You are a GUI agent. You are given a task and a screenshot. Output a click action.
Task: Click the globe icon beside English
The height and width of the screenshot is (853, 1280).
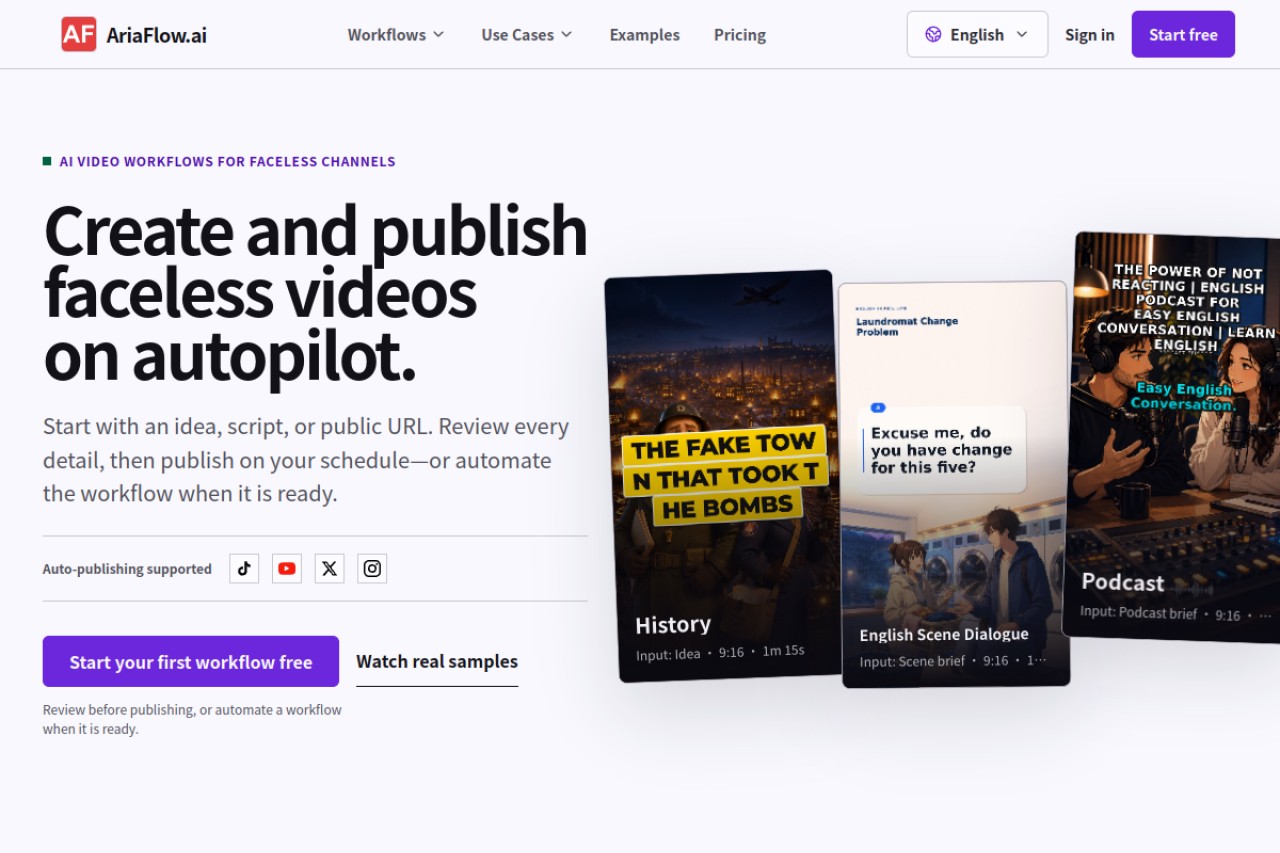pyautogui.click(x=933, y=34)
